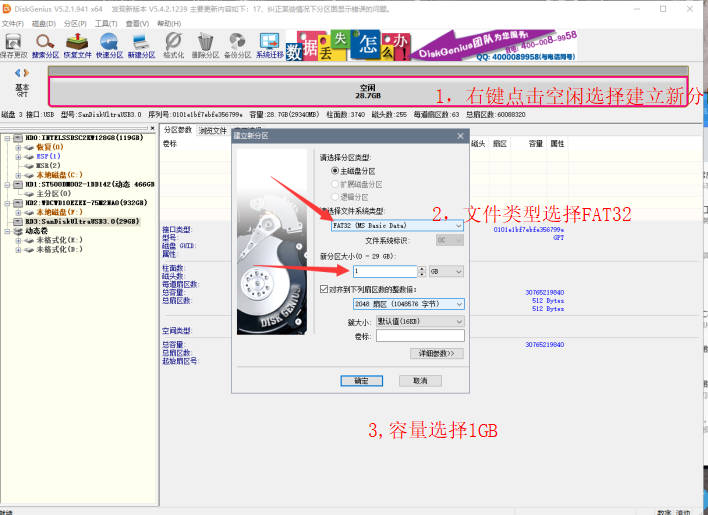Open the 查看(V) menu
The image size is (708, 515).
[x=137, y=23]
